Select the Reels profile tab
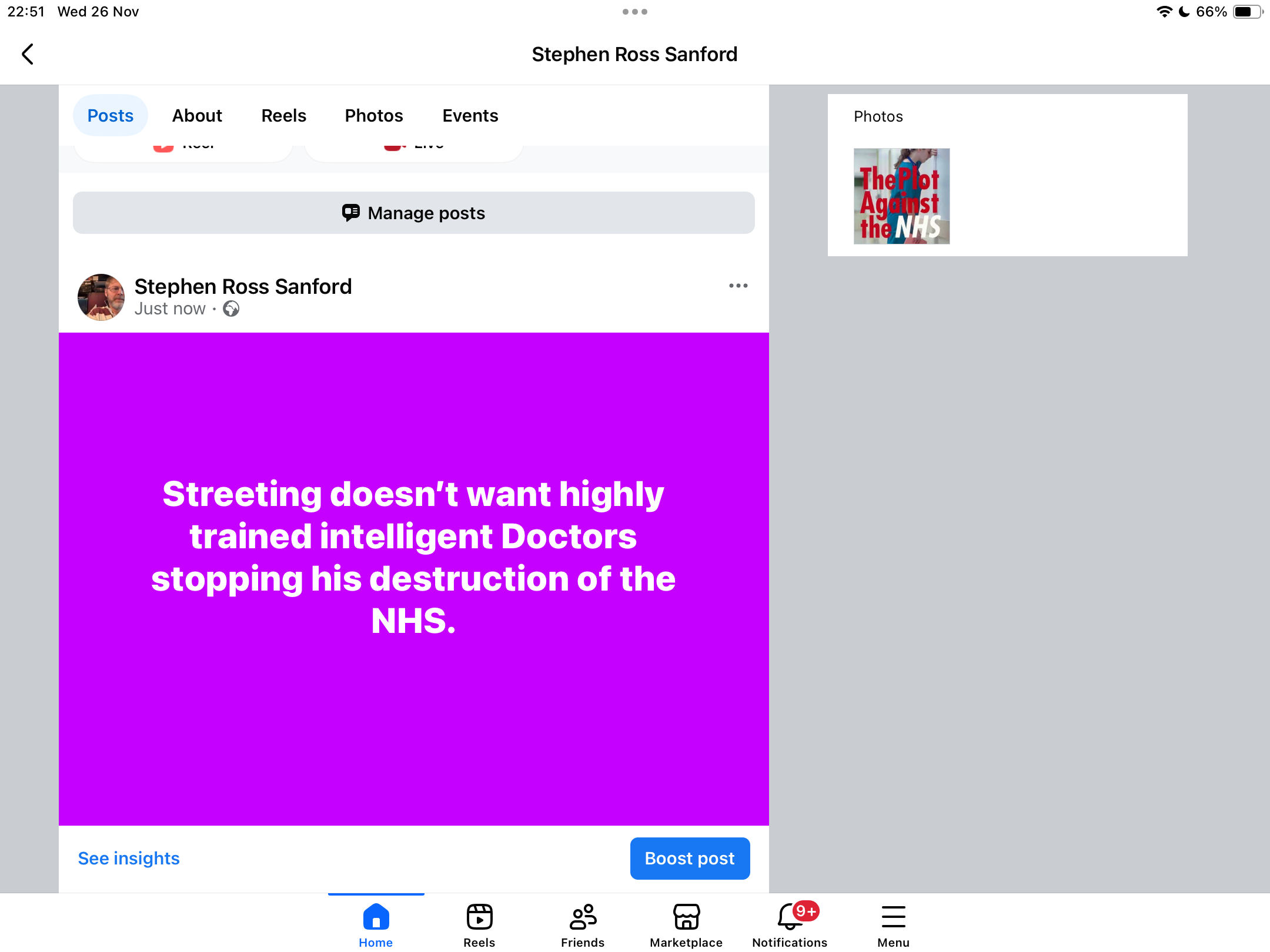 (283, 116)
